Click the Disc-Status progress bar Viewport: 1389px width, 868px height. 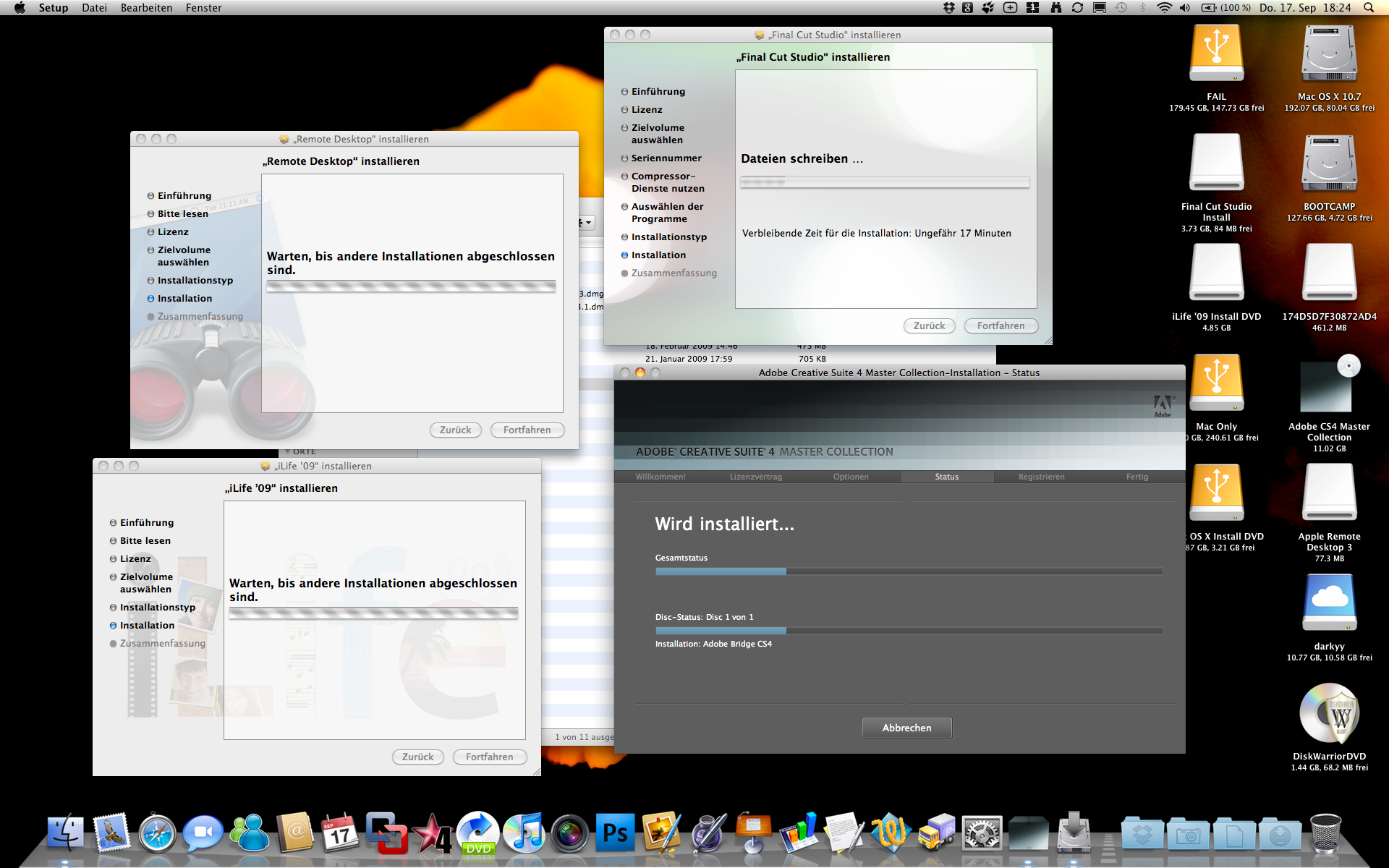(909, 631)
